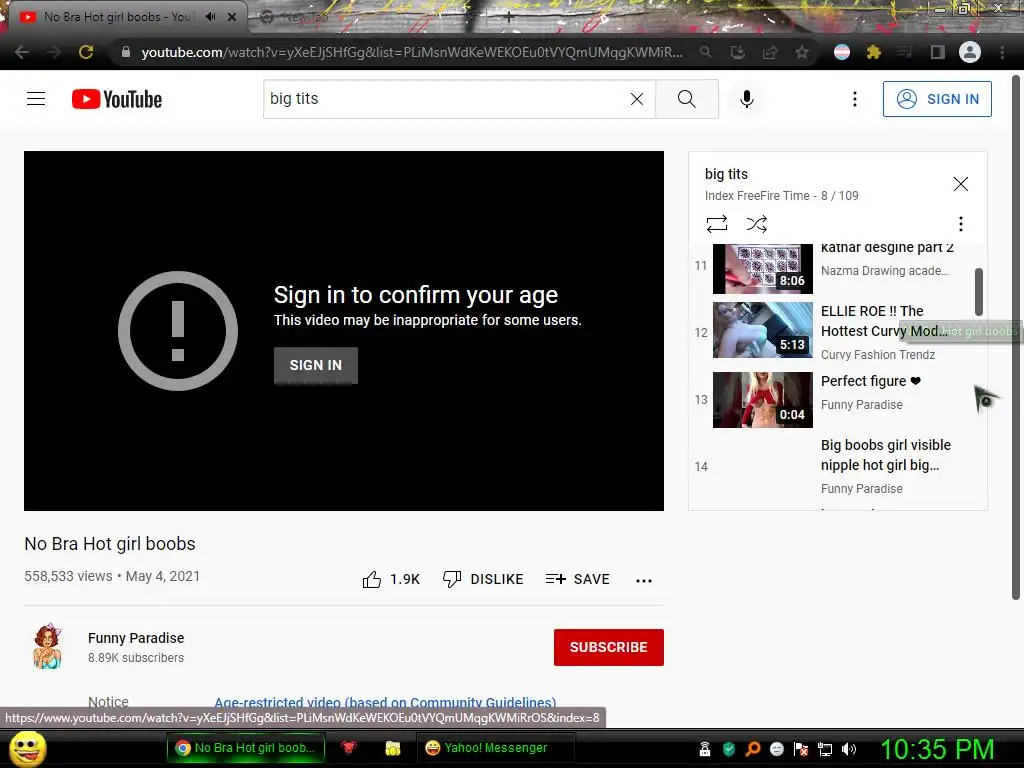Viewport: 1024px width, 768px height.
Task: Open the Funny Paradise channel name link
Action: (136, 638)
